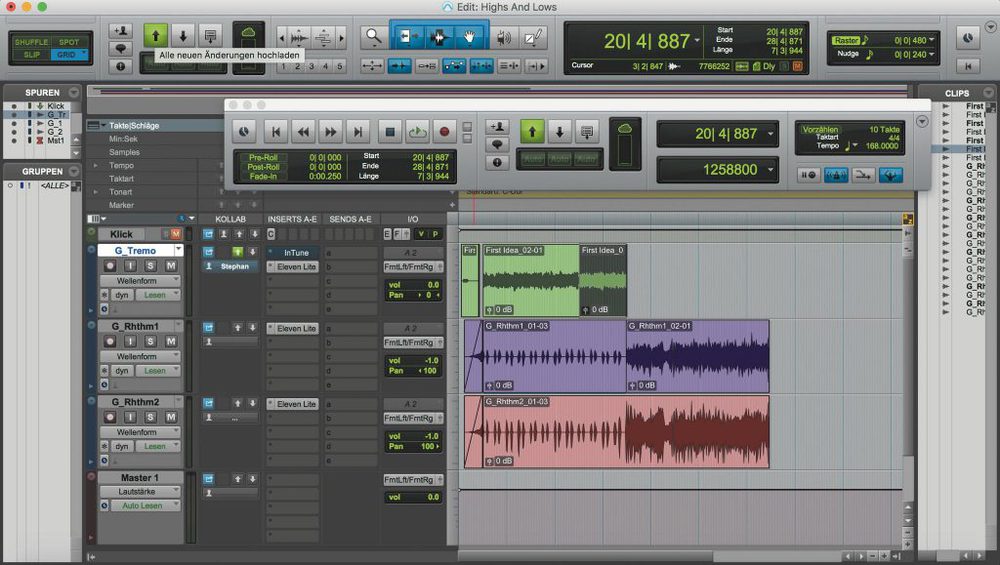Open Clips list options dropdown

989,92
